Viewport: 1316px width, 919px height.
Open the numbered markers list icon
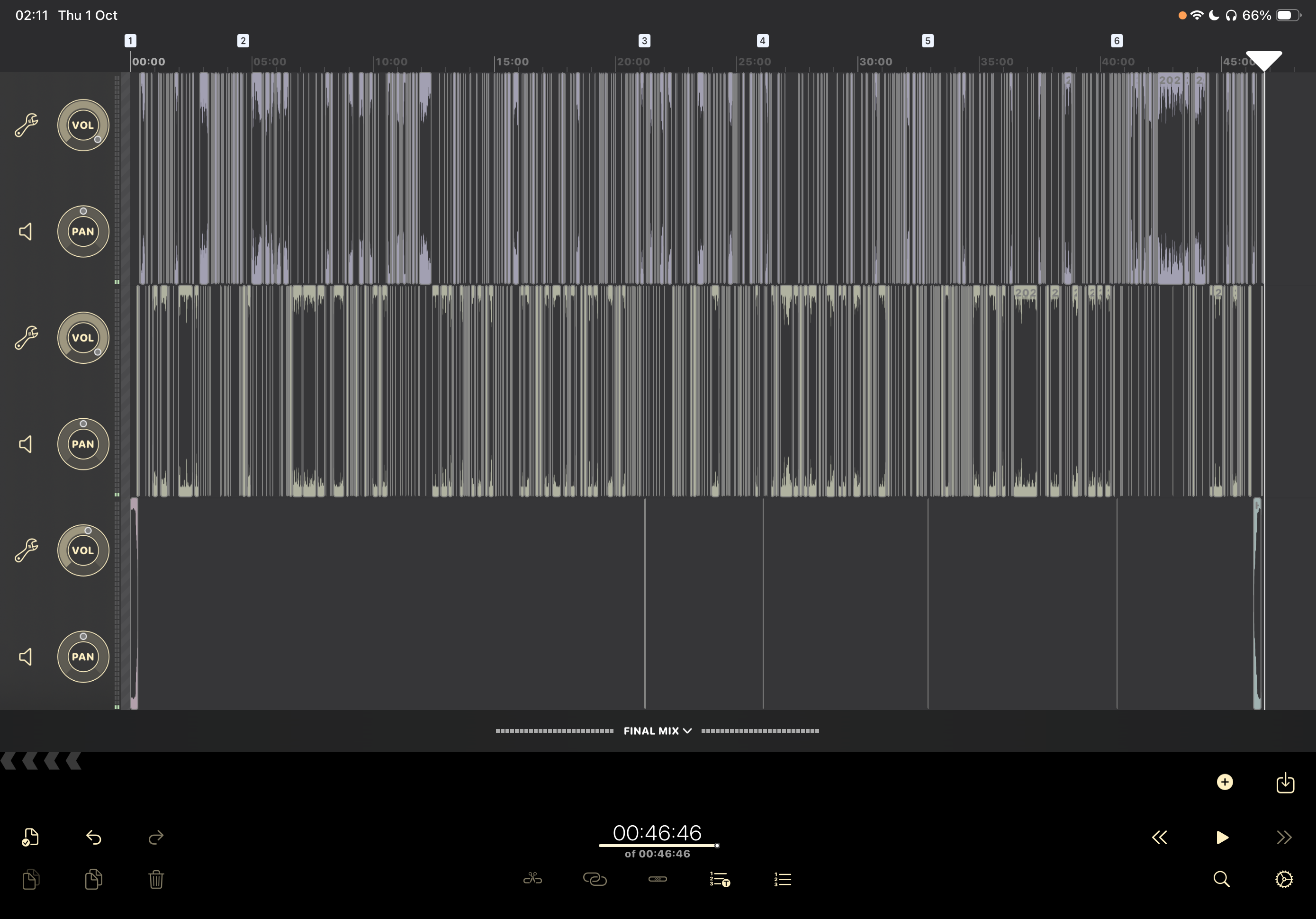point(783,879)
